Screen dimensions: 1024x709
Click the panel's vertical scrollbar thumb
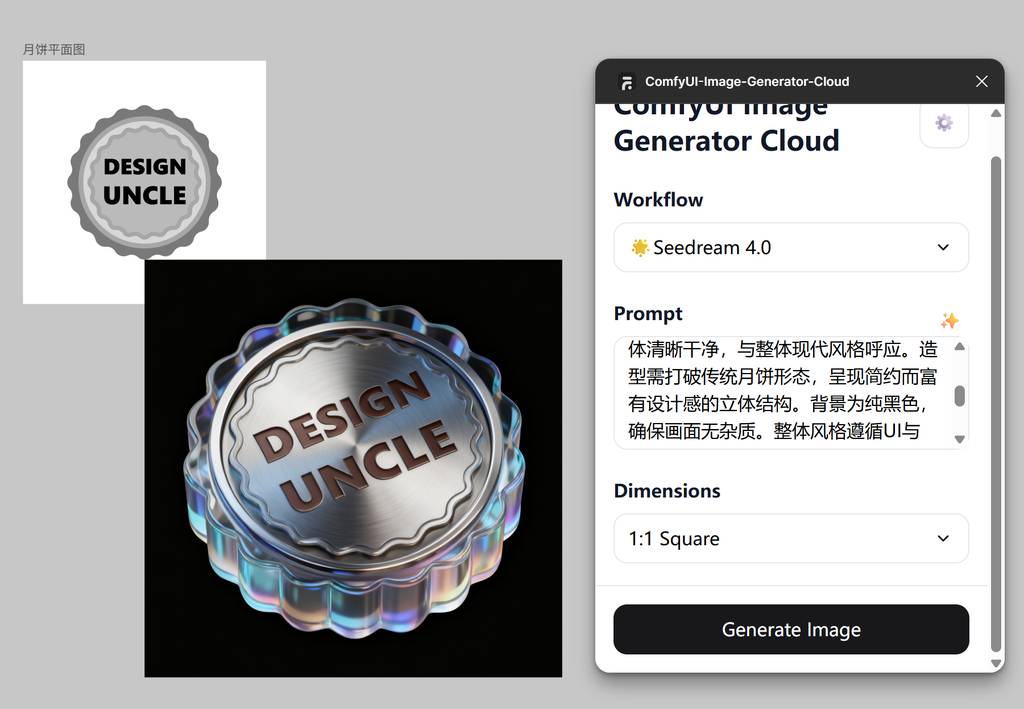pos(996,403)
